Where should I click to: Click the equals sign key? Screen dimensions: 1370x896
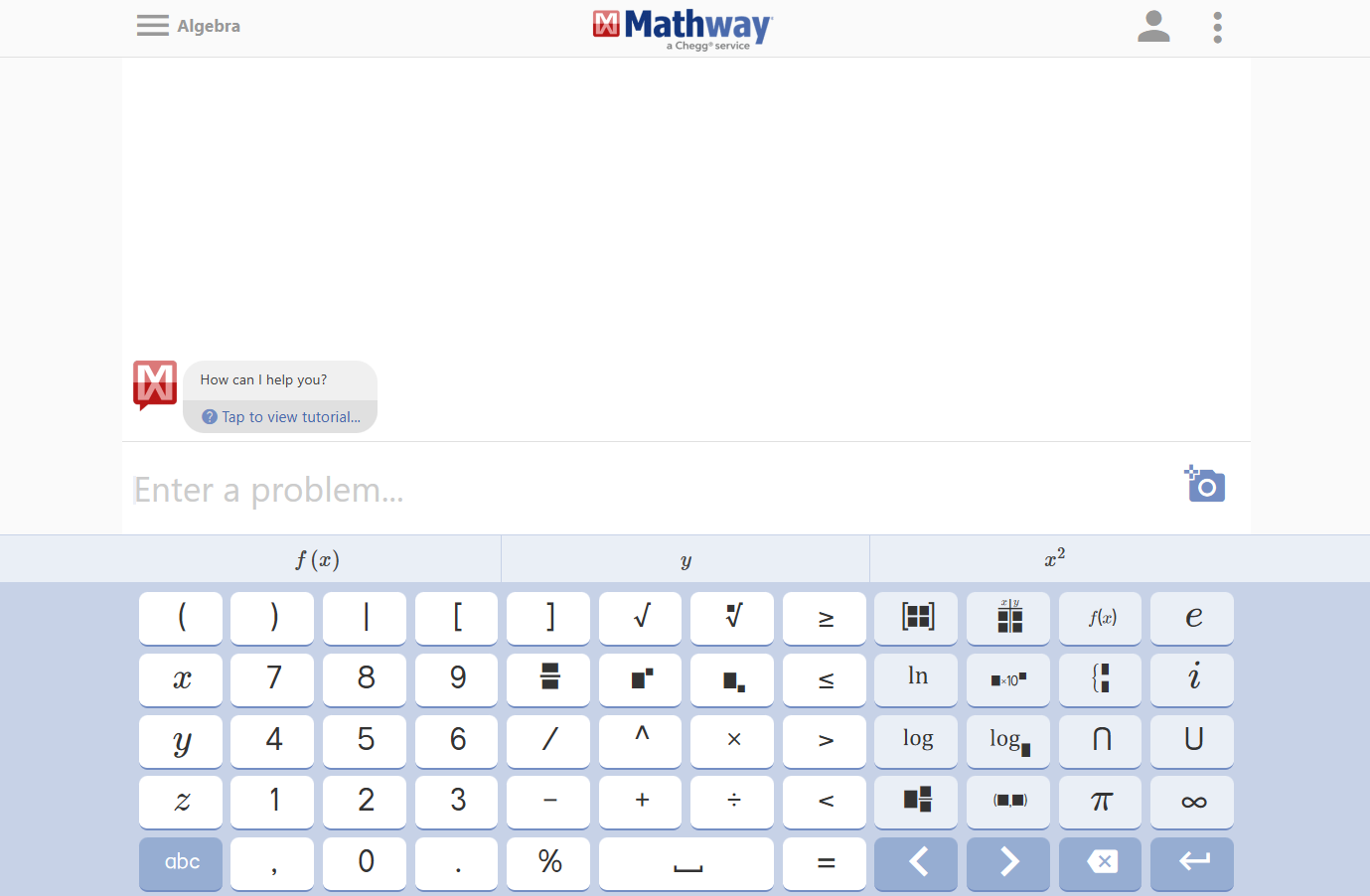(825, 862)
